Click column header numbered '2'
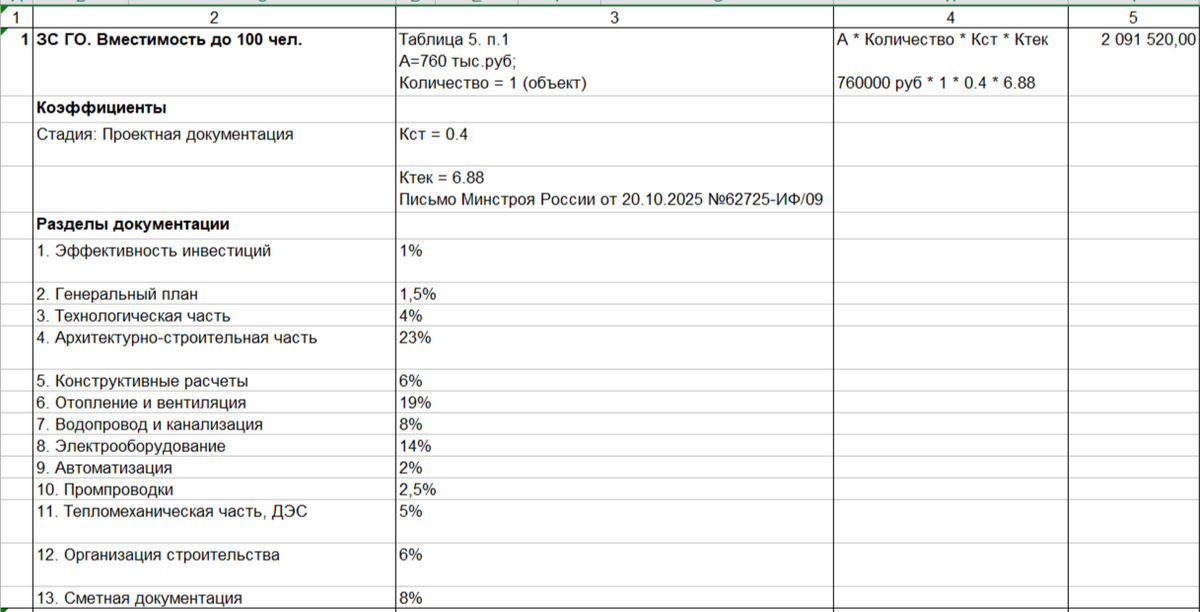The height and width of the screenshot is (612, 1200). click(x=212, y=18)
